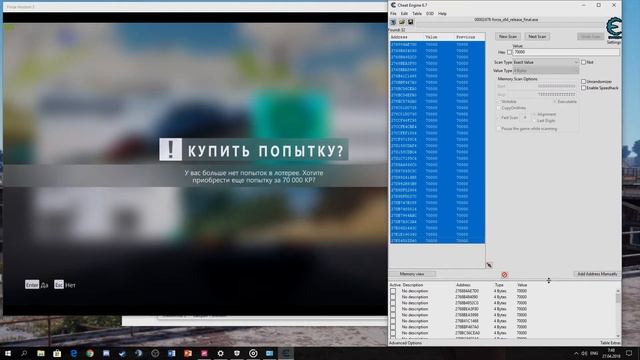The height and width of the screenshot is (360, 640).
Task: Activate address list entry 278B41C1488 checkbox
Action: coord(393,321)
